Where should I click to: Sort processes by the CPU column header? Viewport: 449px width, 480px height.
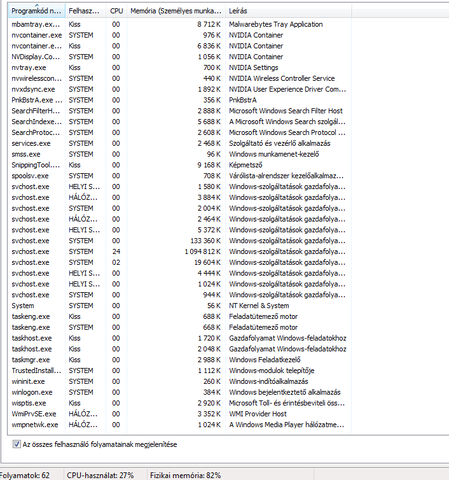[116, 11]
